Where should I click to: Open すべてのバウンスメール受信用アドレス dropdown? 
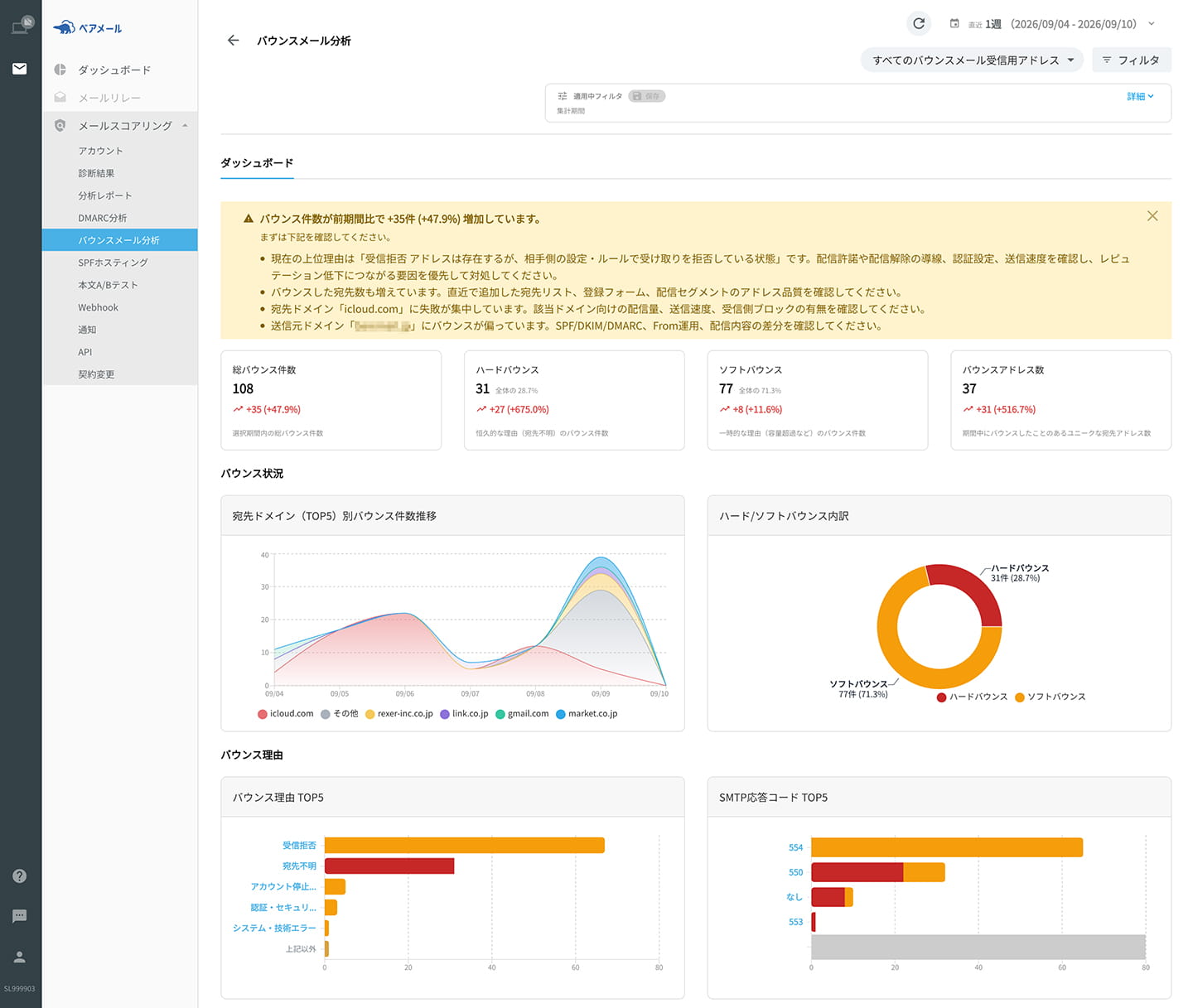click(x=973, y=60)
